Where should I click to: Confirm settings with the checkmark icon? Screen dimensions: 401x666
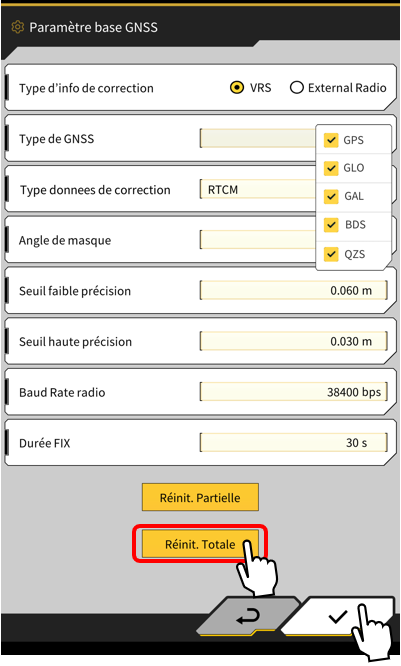(339, 617)
